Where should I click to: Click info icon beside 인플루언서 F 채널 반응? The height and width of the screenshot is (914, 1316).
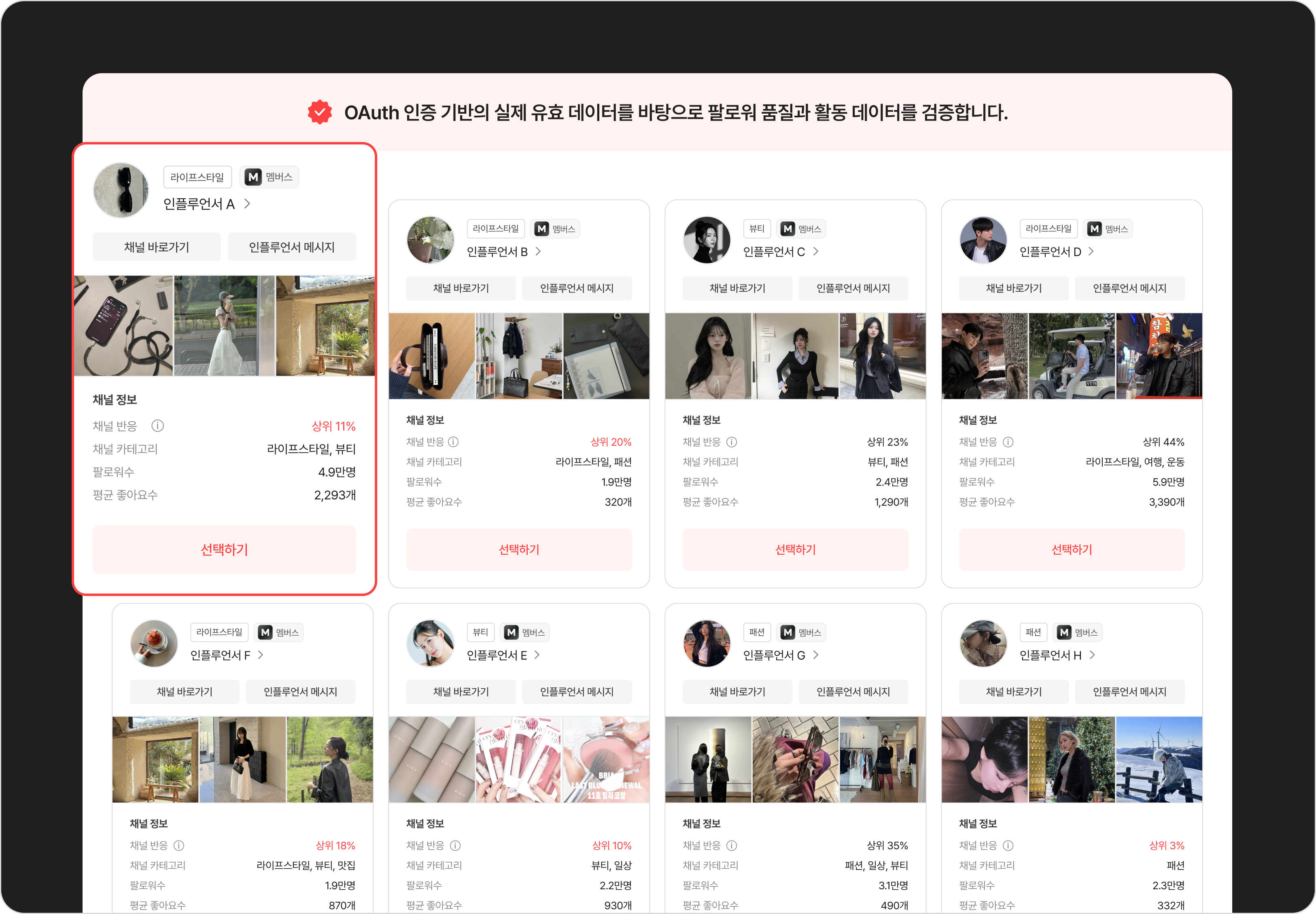coord(179,845)
